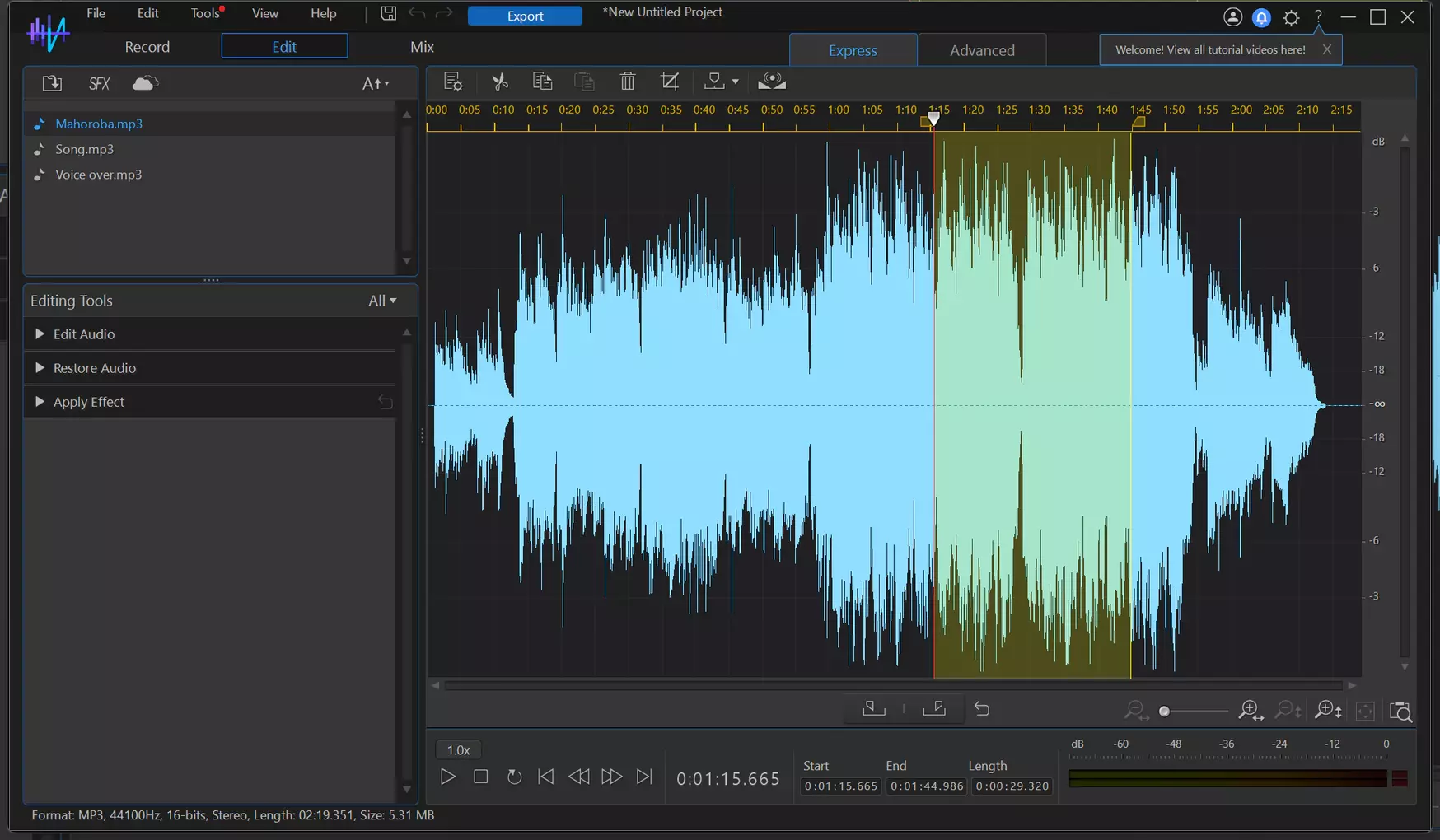This screenshot has height=840, width=1440.
Task: Click the Crop audio tool icon
Action: pyautogui.click(x=670, y=82)
